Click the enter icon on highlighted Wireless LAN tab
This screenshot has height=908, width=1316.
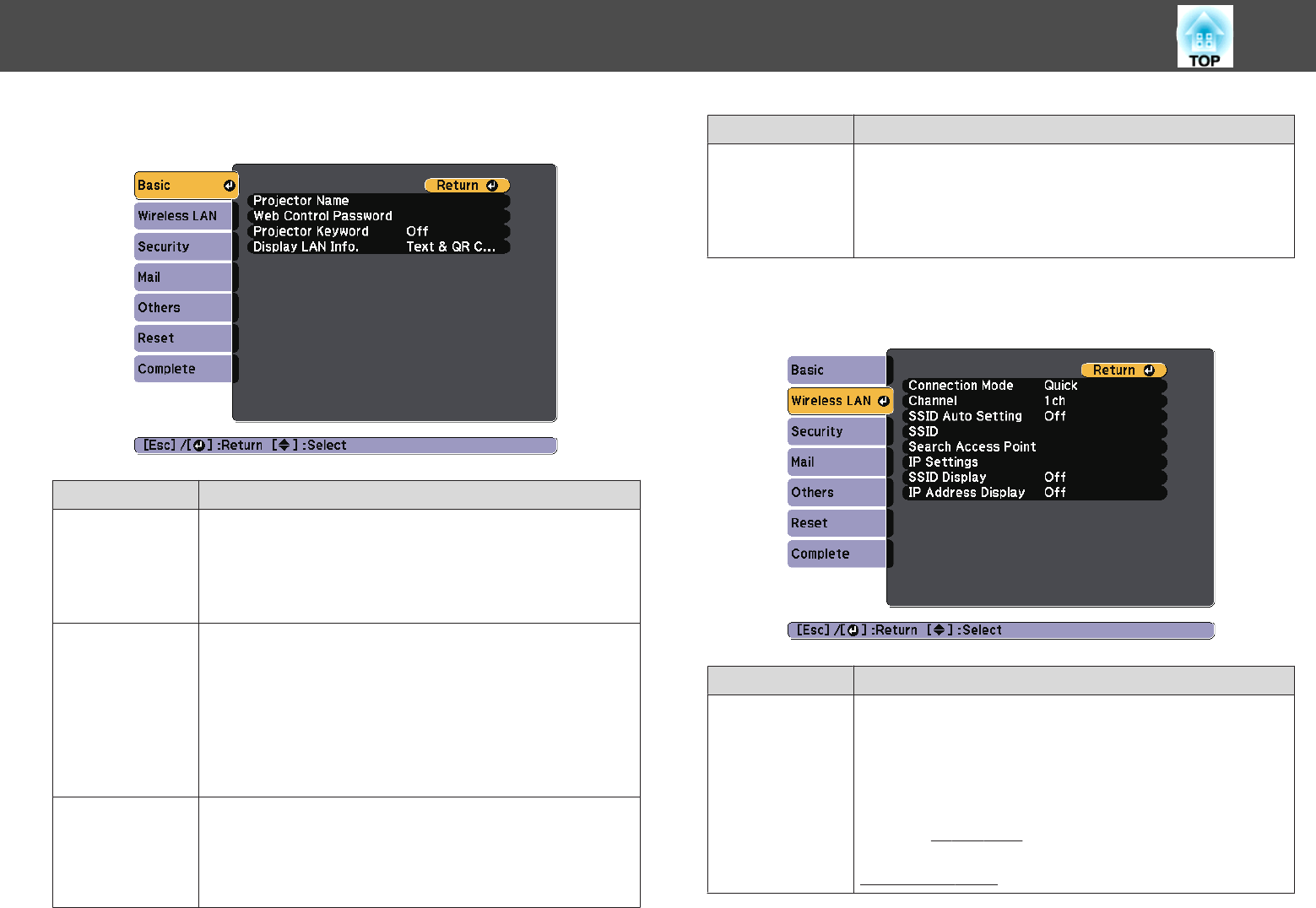(x=883, y=401)
